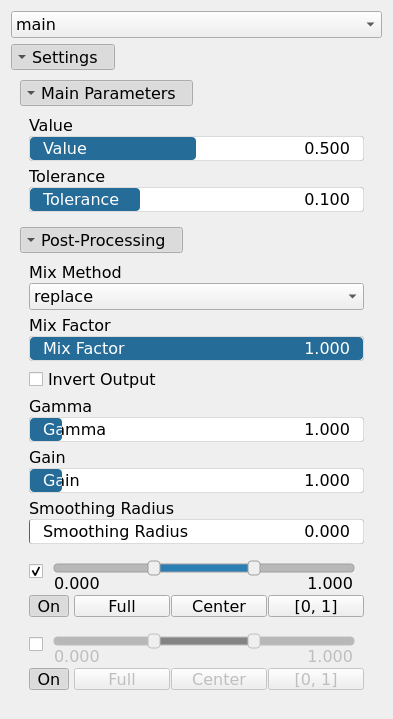The width and height of the screenshot is (393, 719).
Task: Click the right handle of first range slider
Action: [254, 568]
